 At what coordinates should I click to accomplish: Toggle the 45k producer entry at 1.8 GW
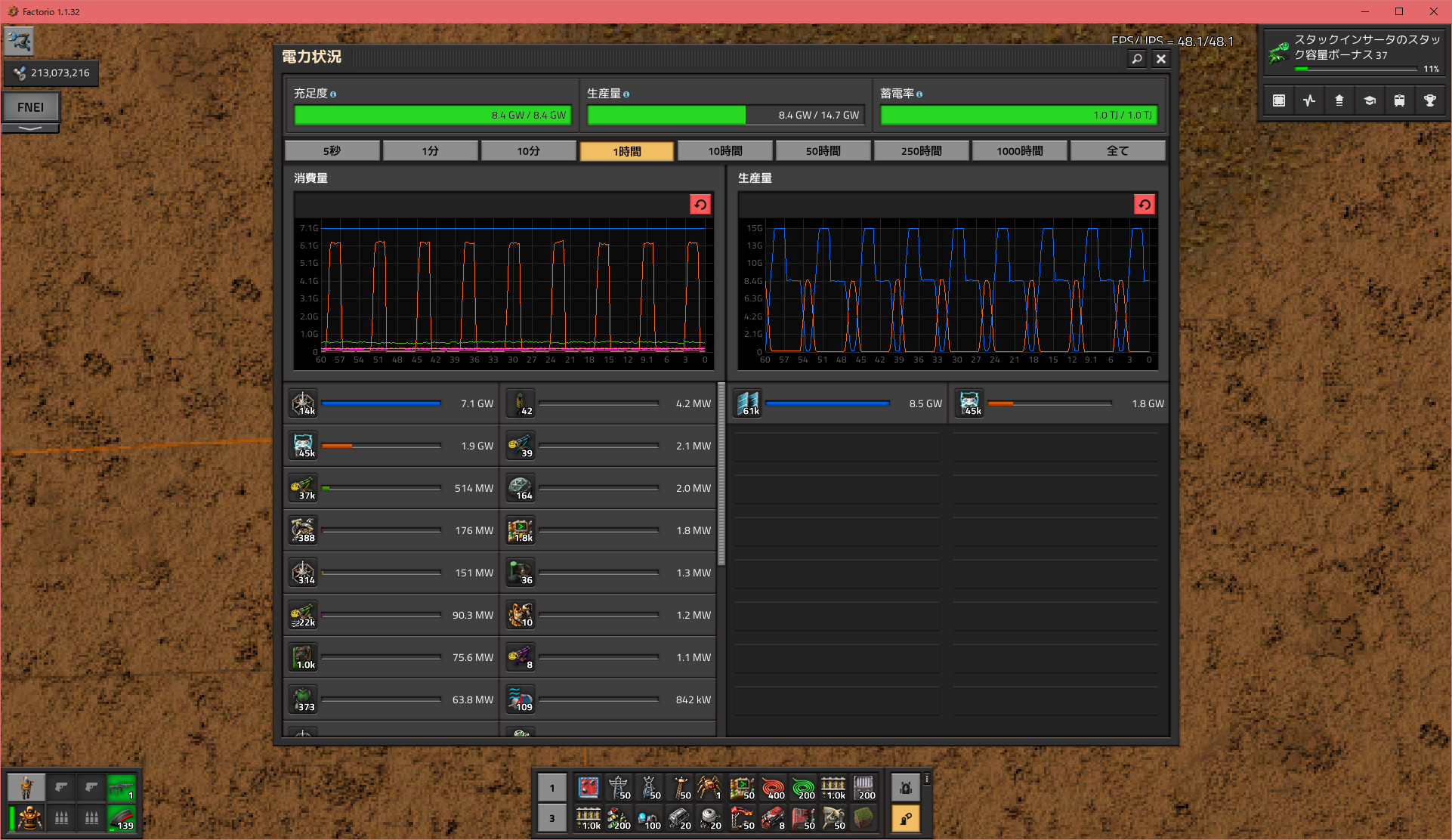1060,403
